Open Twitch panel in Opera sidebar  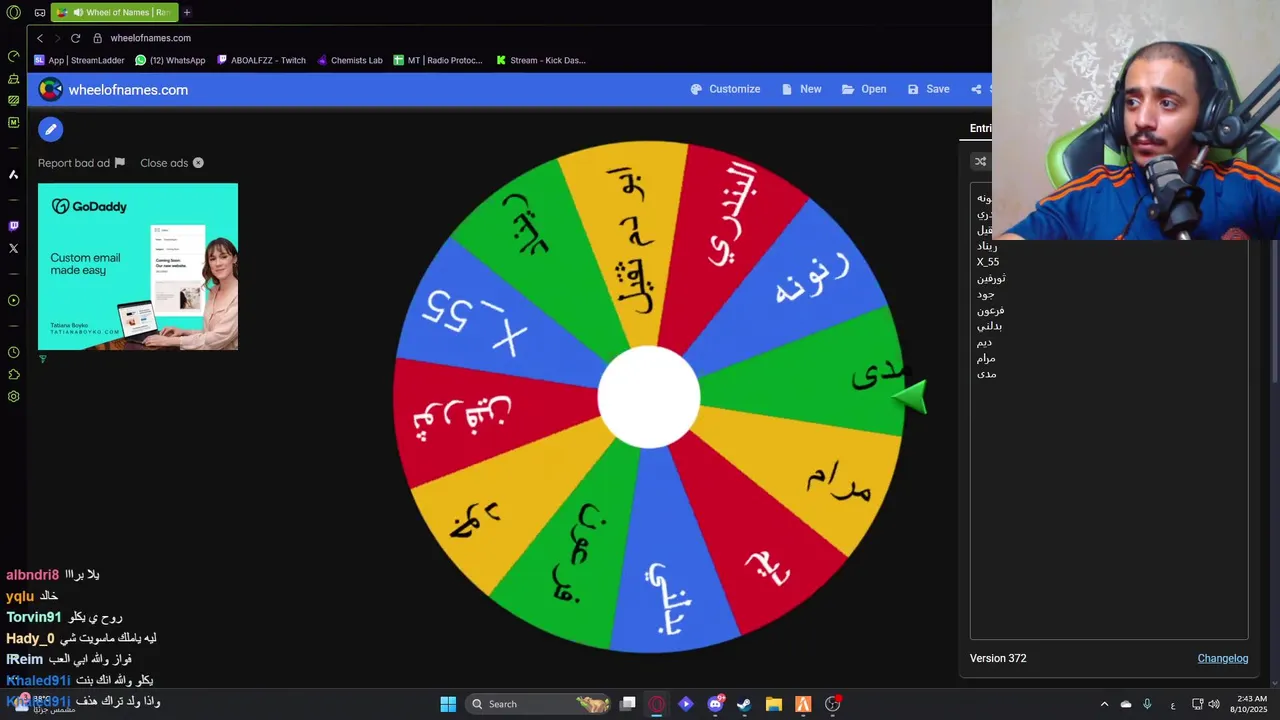13,226
